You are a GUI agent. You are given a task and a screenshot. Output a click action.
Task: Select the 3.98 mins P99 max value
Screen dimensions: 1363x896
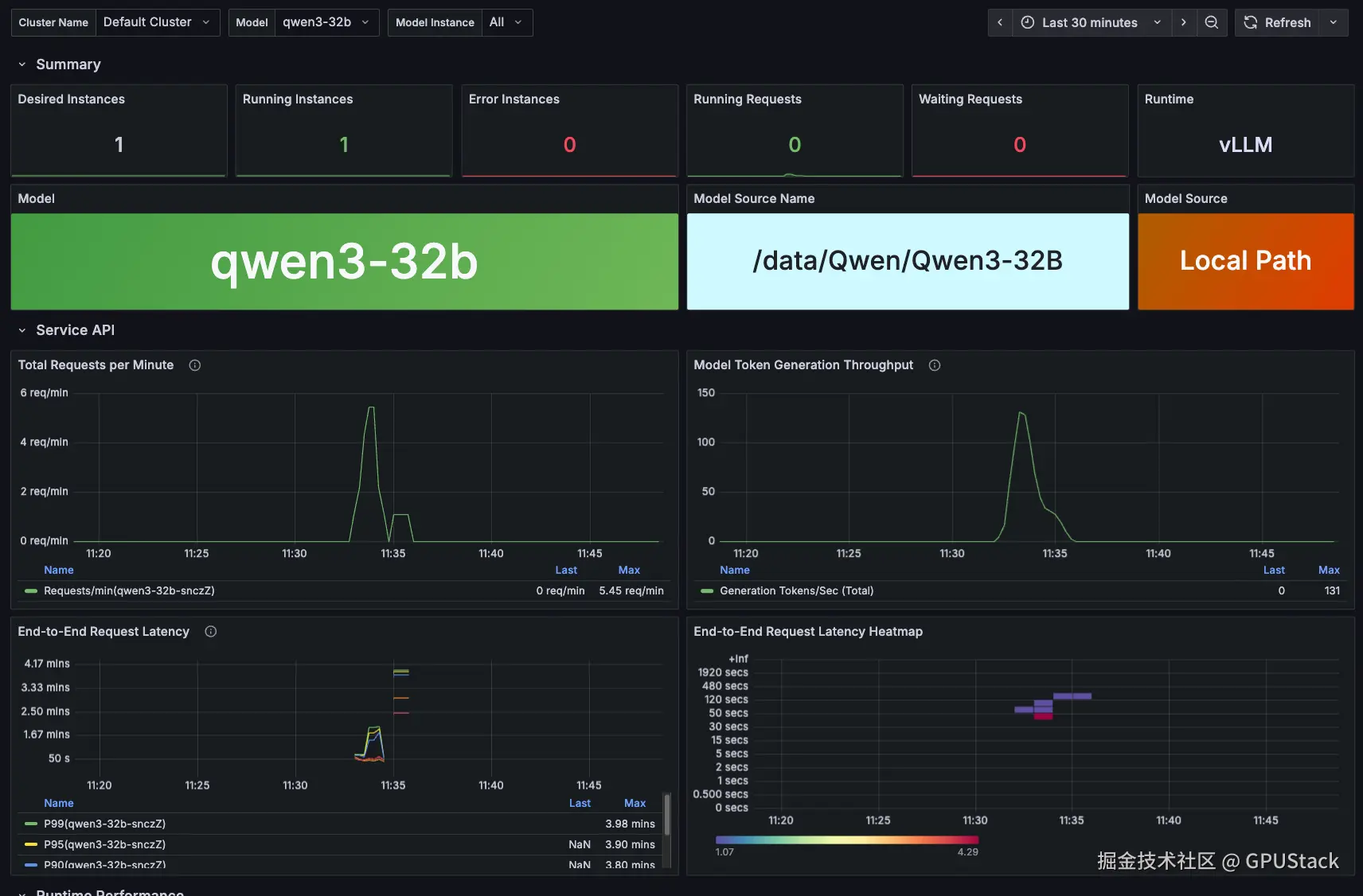(630, 824)
